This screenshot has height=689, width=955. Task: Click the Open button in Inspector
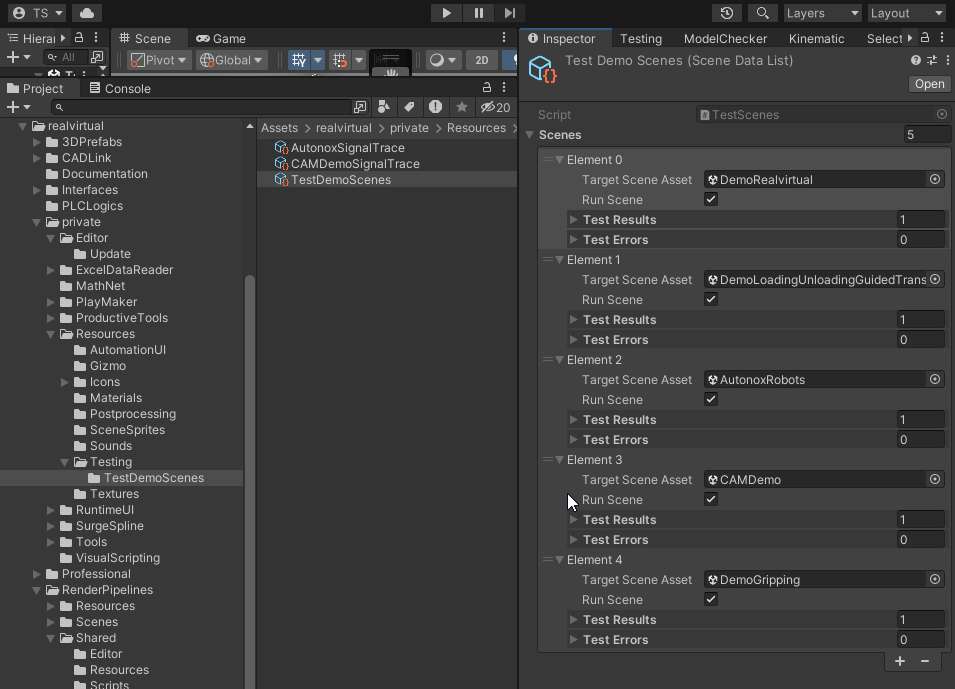(929, 84)
